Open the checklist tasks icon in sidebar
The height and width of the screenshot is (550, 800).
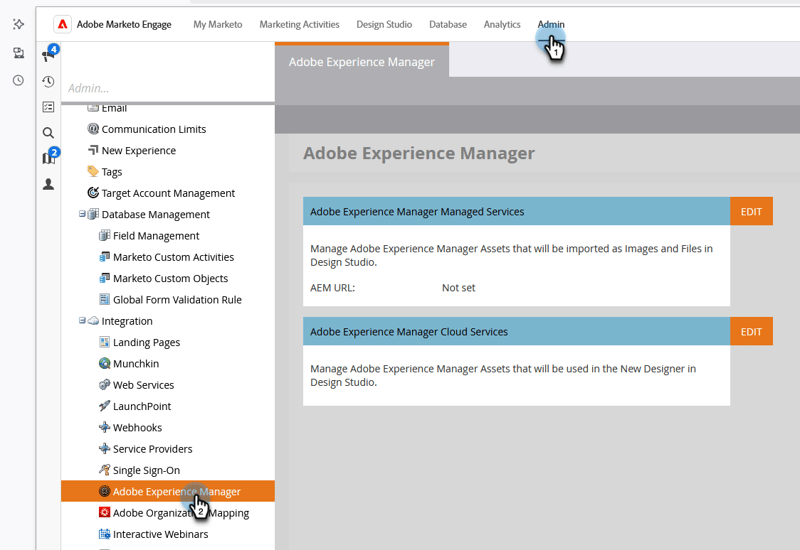tap(48, 107)
